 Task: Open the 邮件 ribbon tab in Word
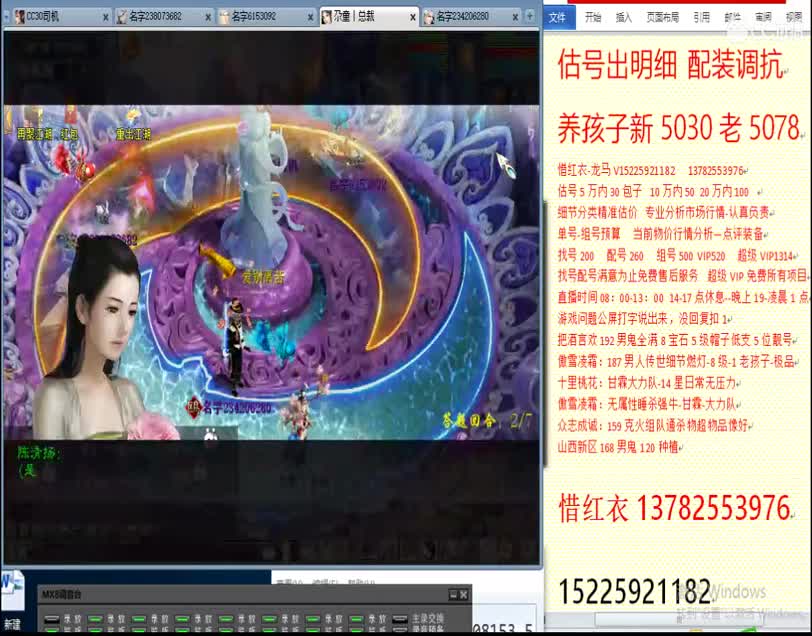[x=732, y=18]
